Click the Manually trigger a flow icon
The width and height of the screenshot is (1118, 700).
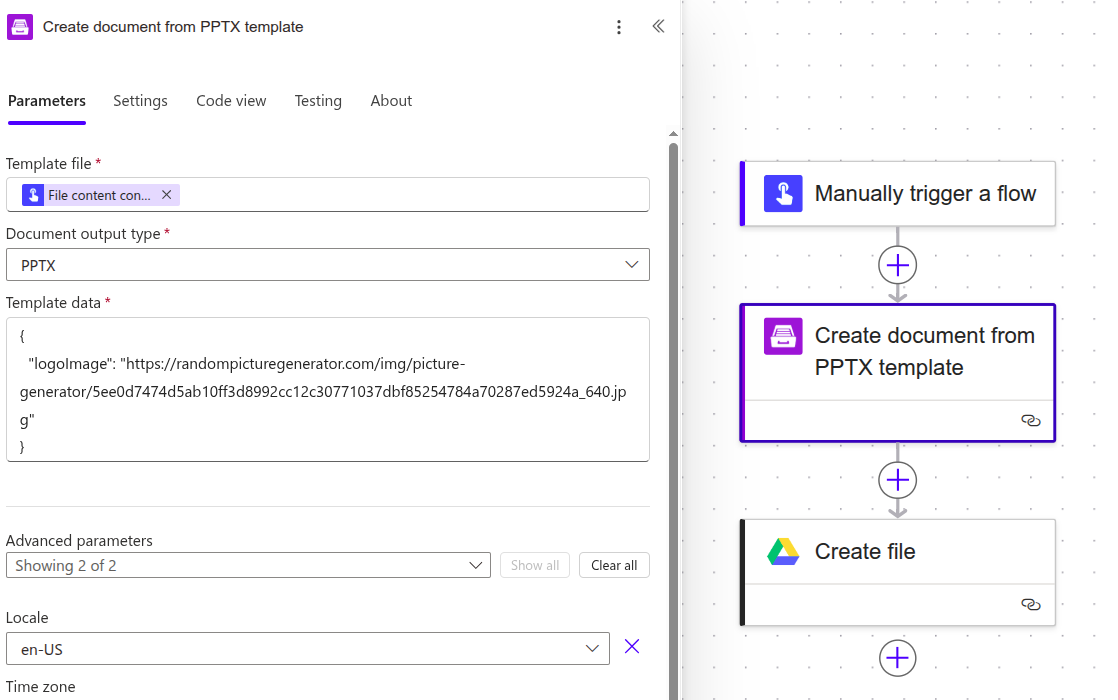(783, 193)
